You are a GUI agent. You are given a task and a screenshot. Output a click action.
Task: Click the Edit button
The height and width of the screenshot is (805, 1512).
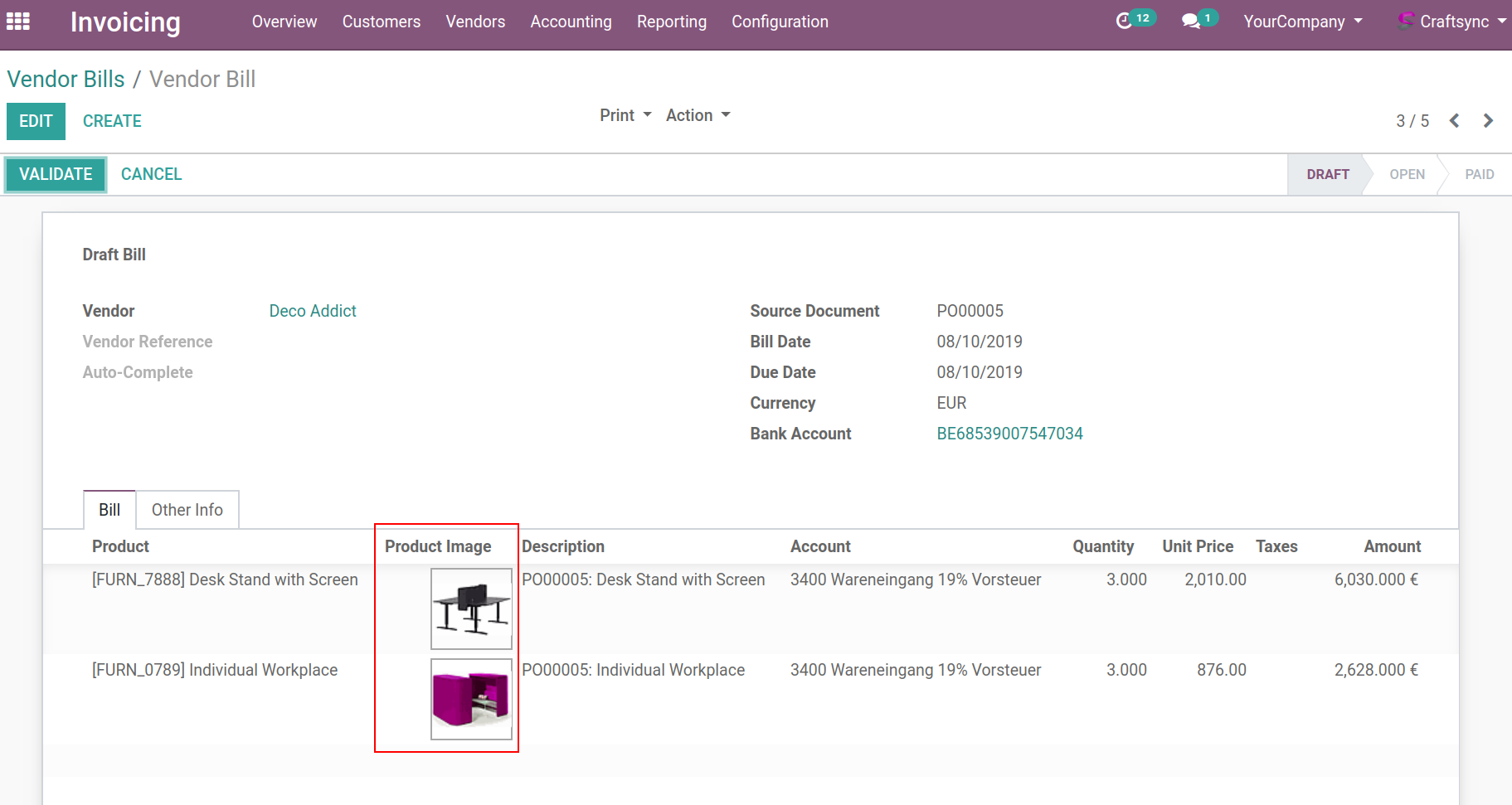tap(36, 121)
